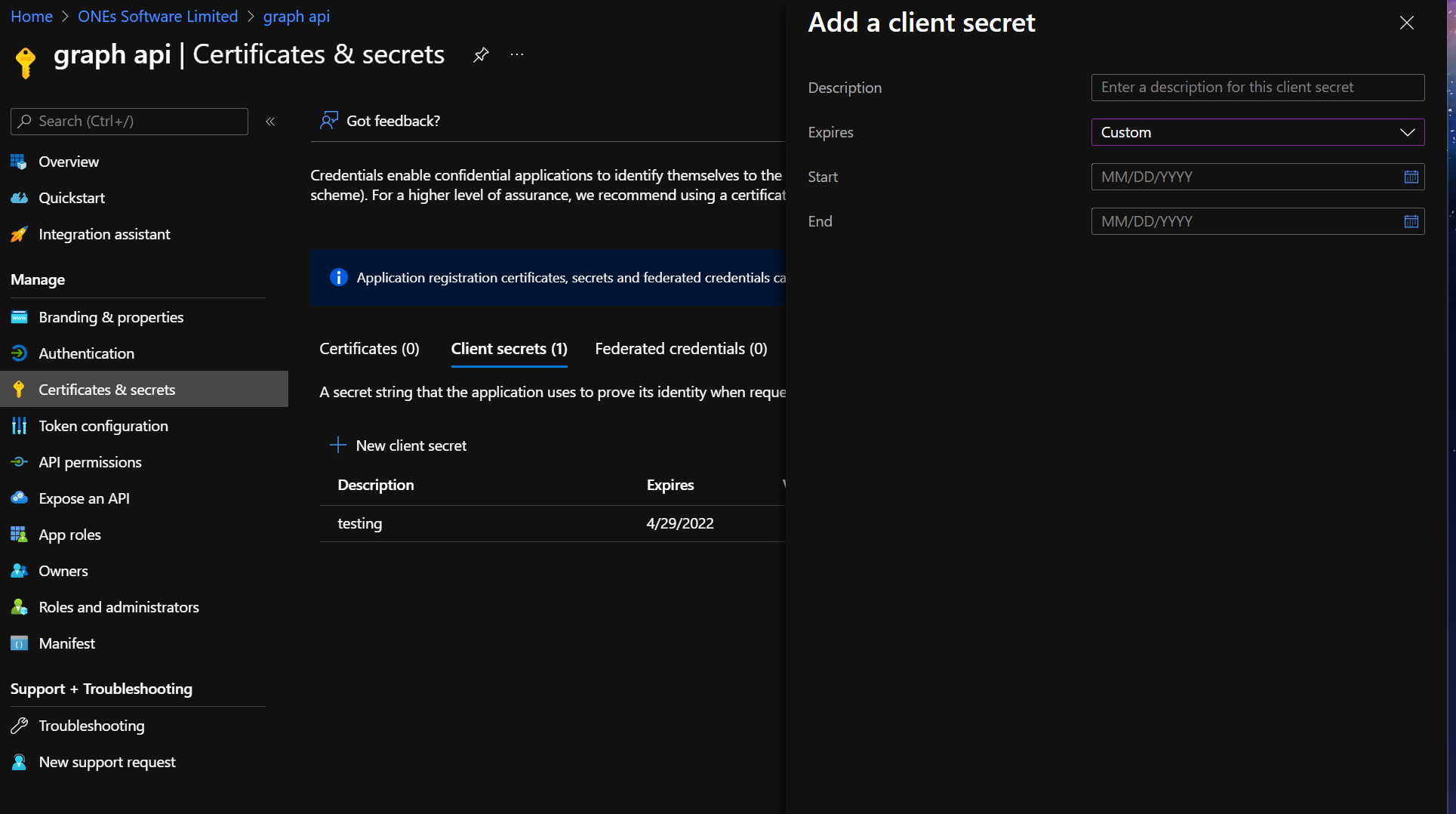Click the Token configuration sidebar icon
The image size is (1456, 814).
tap(20, 426)
